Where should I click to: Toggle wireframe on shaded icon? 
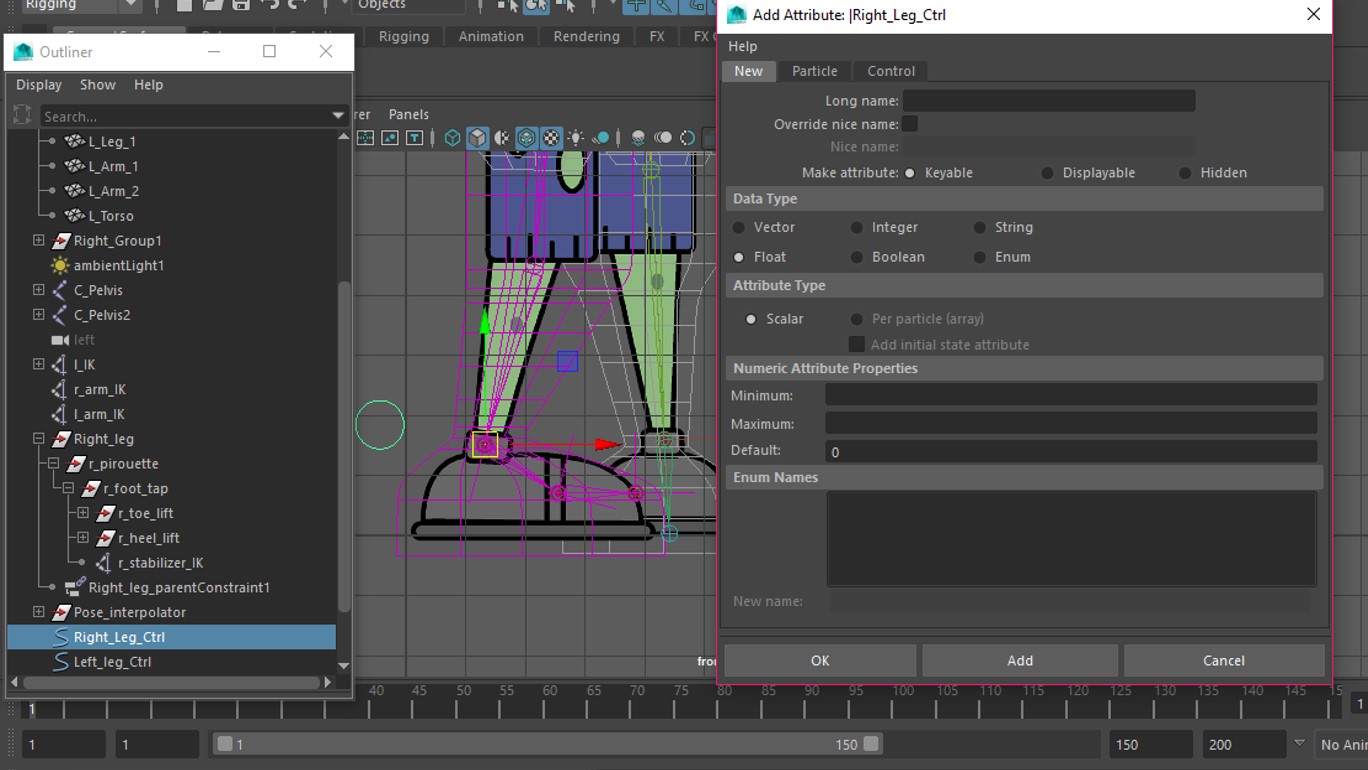[x=526, y=138]
